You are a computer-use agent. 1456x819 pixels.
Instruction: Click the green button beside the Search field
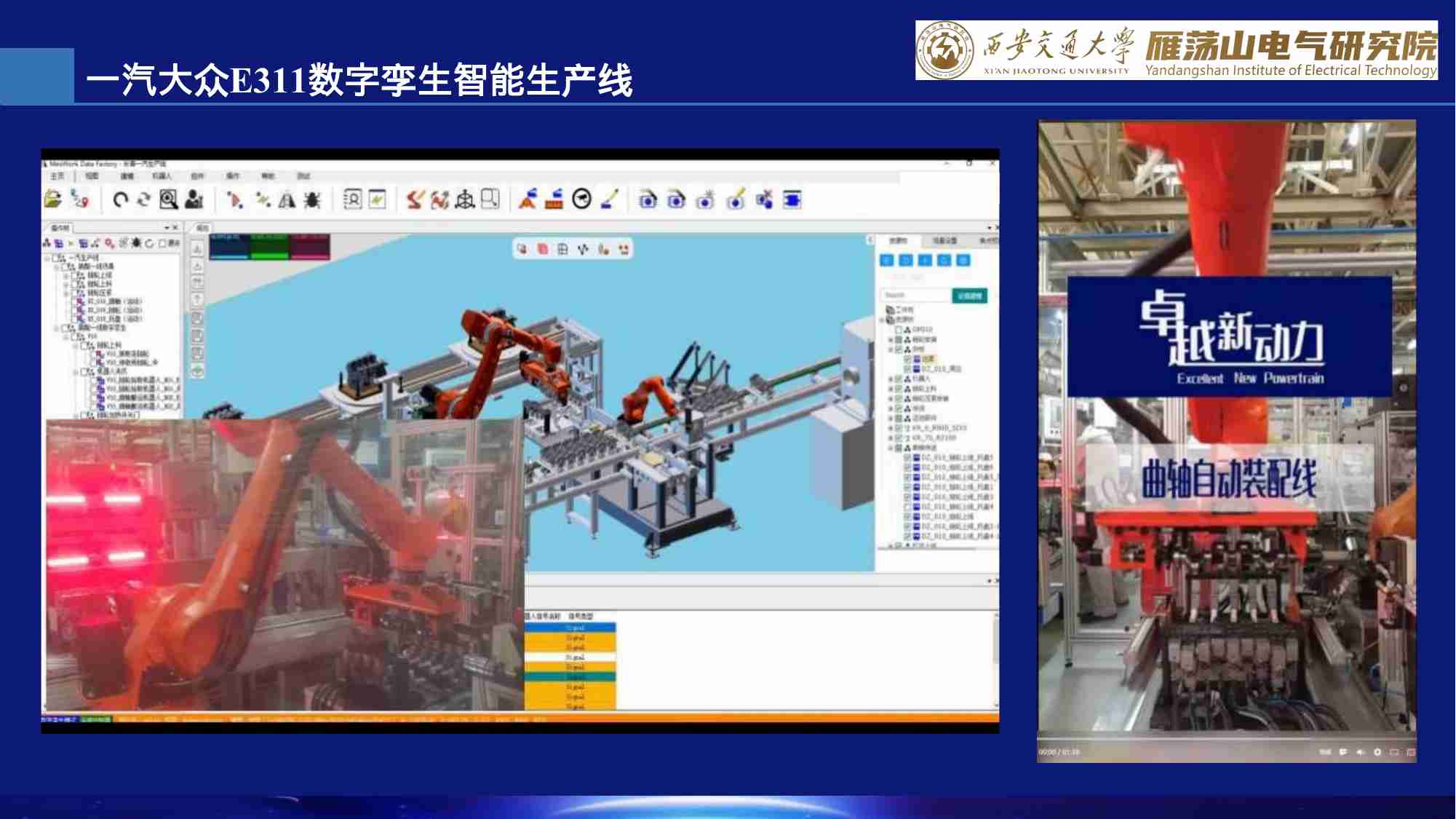tap(970, 296)
